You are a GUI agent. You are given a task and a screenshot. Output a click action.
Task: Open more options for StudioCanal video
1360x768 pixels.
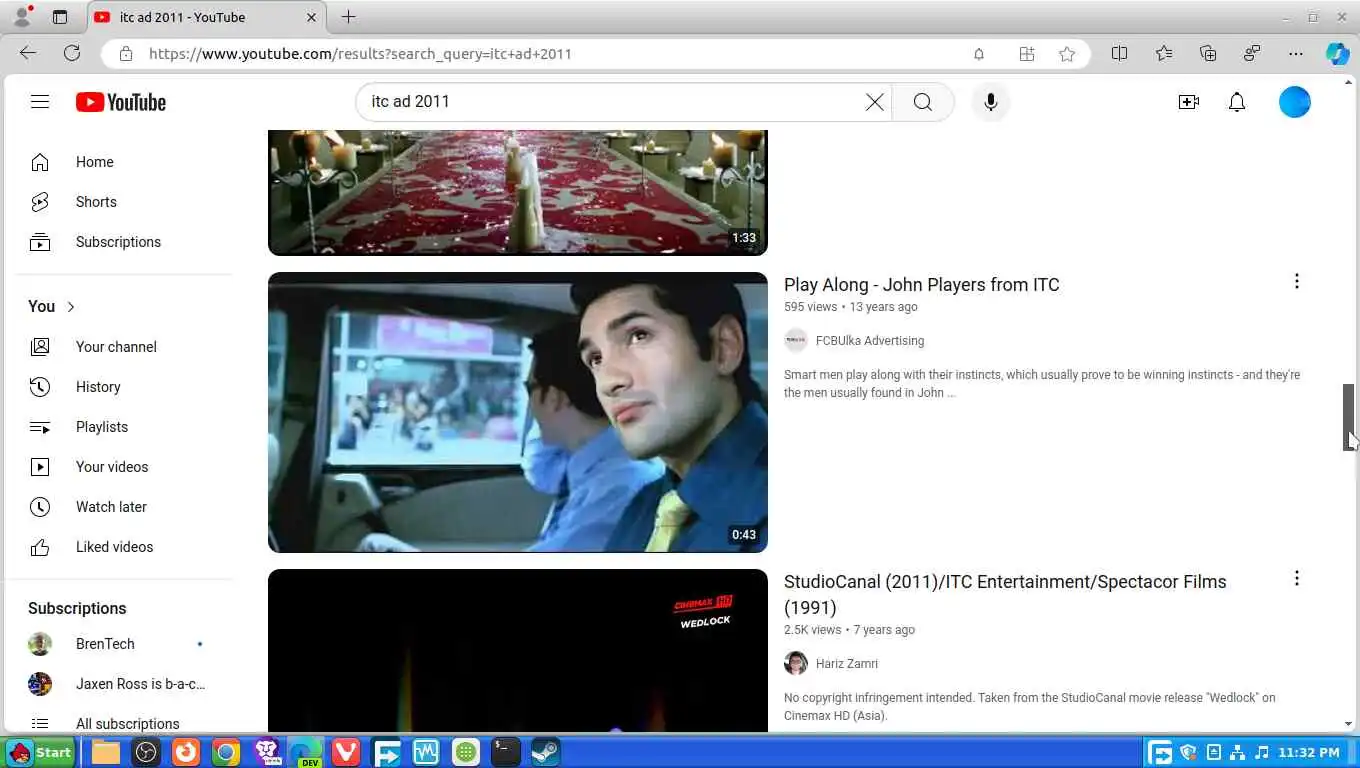(x=1297, y=579)
